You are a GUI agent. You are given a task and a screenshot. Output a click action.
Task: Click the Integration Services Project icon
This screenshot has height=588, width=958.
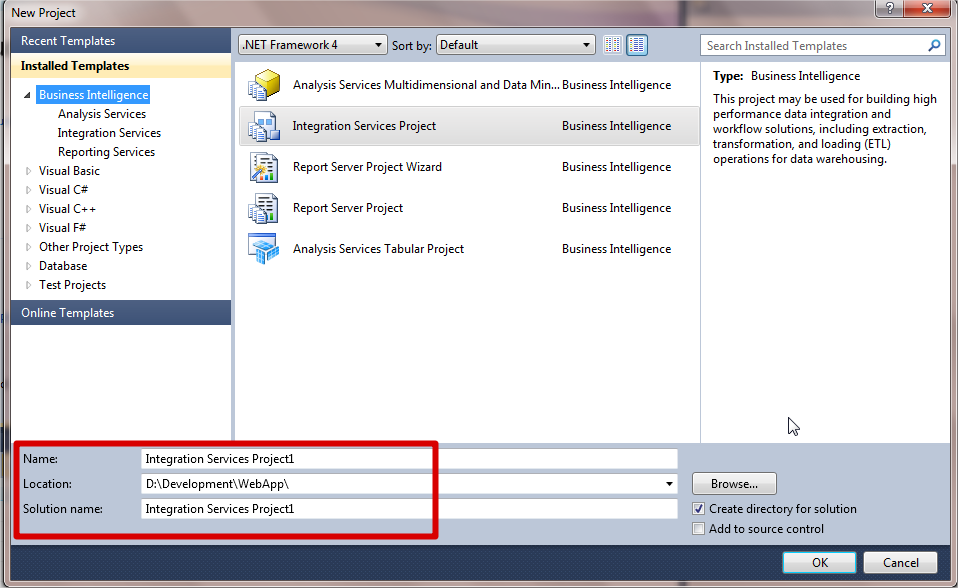pos(263,127)
